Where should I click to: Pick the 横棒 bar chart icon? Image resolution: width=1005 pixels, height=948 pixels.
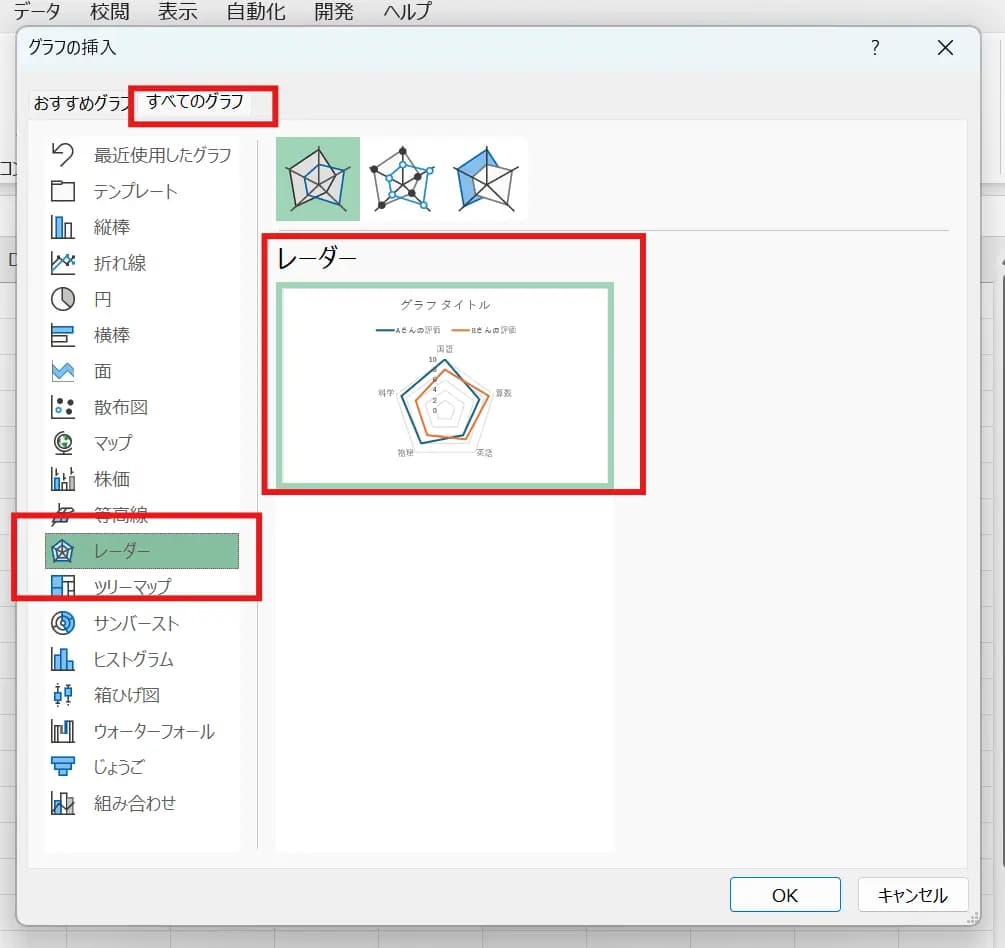click(x=63, y=335)
